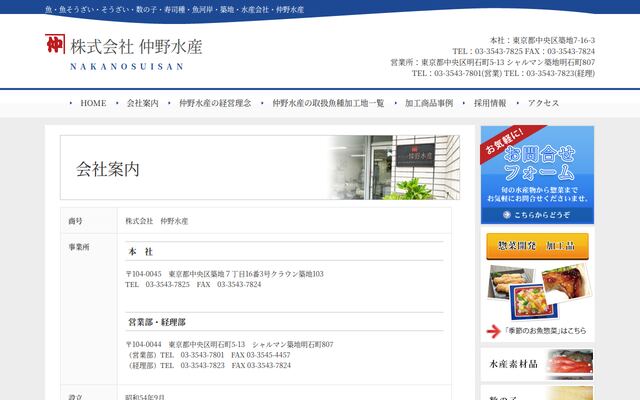640x400 pixels.
Task: Select 仲野水産の経営理念 menu item
Action: coord(215,103)
